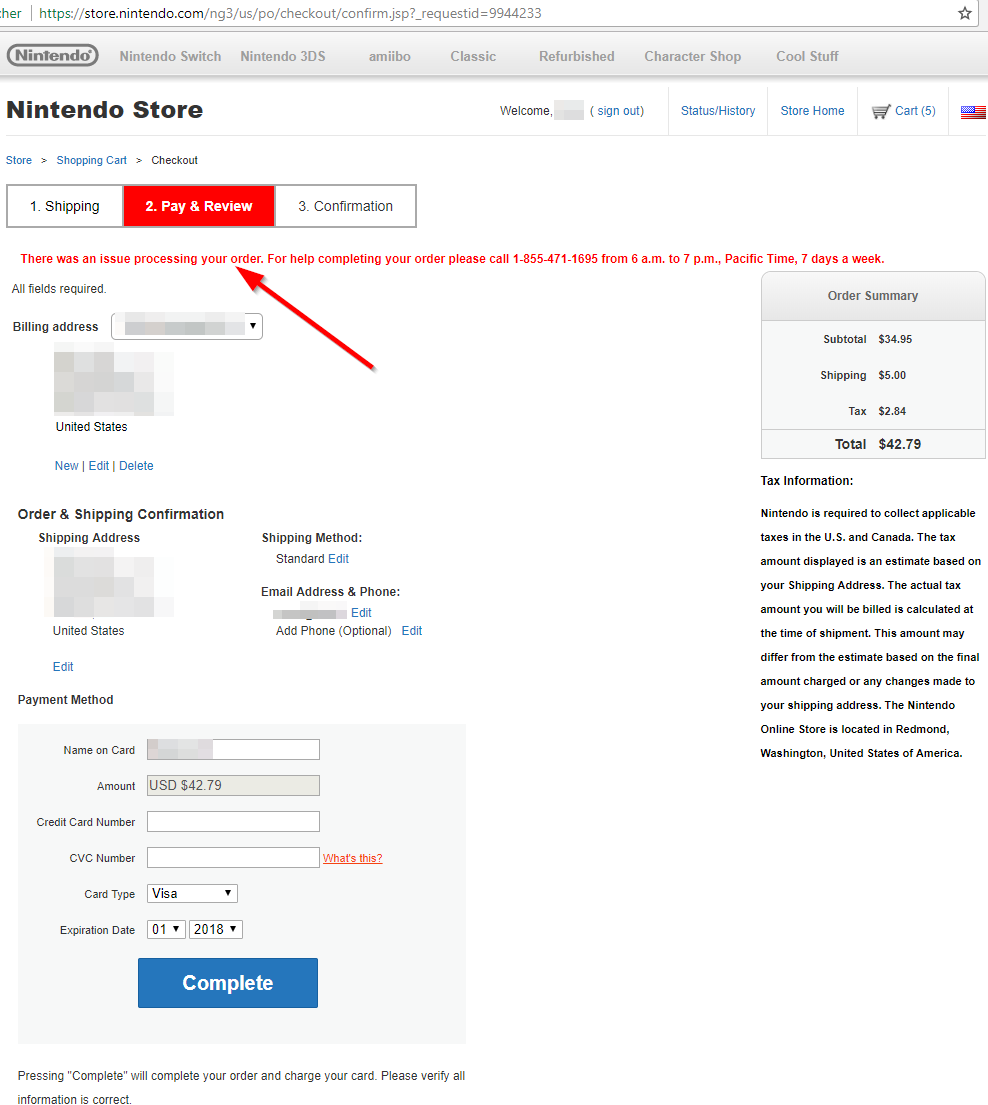The height and width of the screenshot is (1105, 988).
Task: Select the 2. Pay & Review step
Action: pyautogui.click(x=199, y=206)
